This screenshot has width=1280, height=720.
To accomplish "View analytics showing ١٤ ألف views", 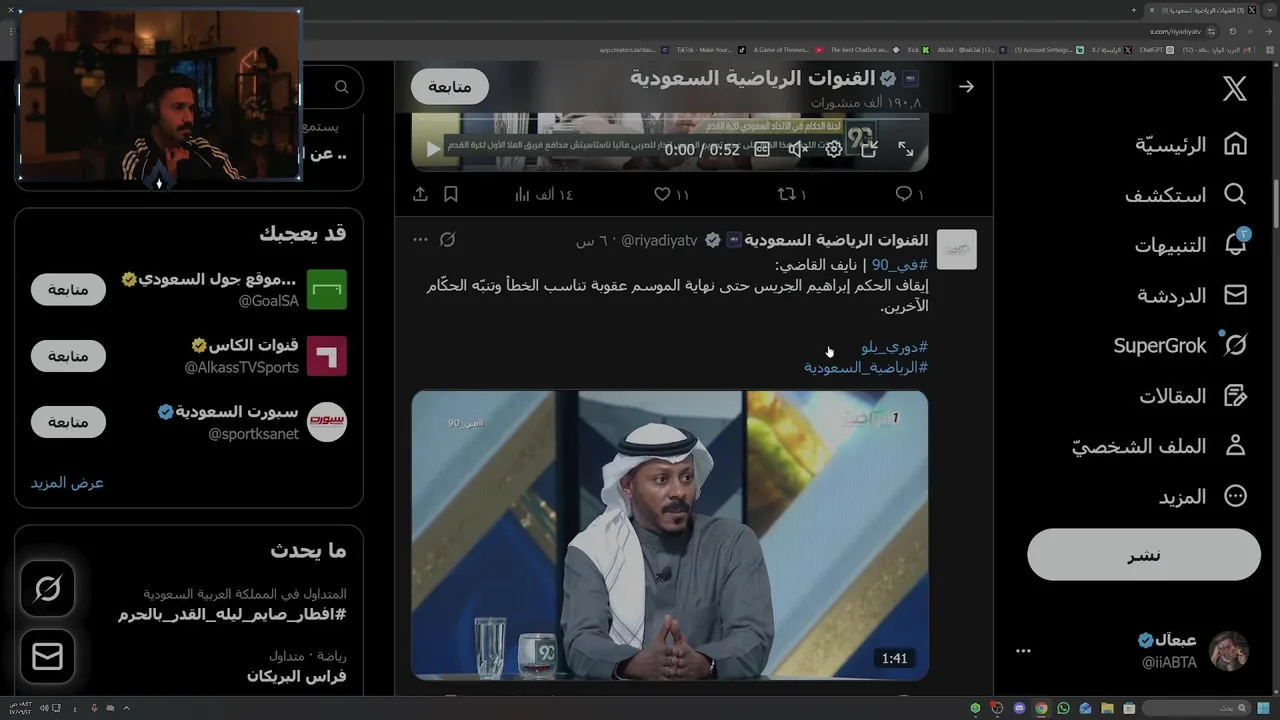I will point(543,194).
